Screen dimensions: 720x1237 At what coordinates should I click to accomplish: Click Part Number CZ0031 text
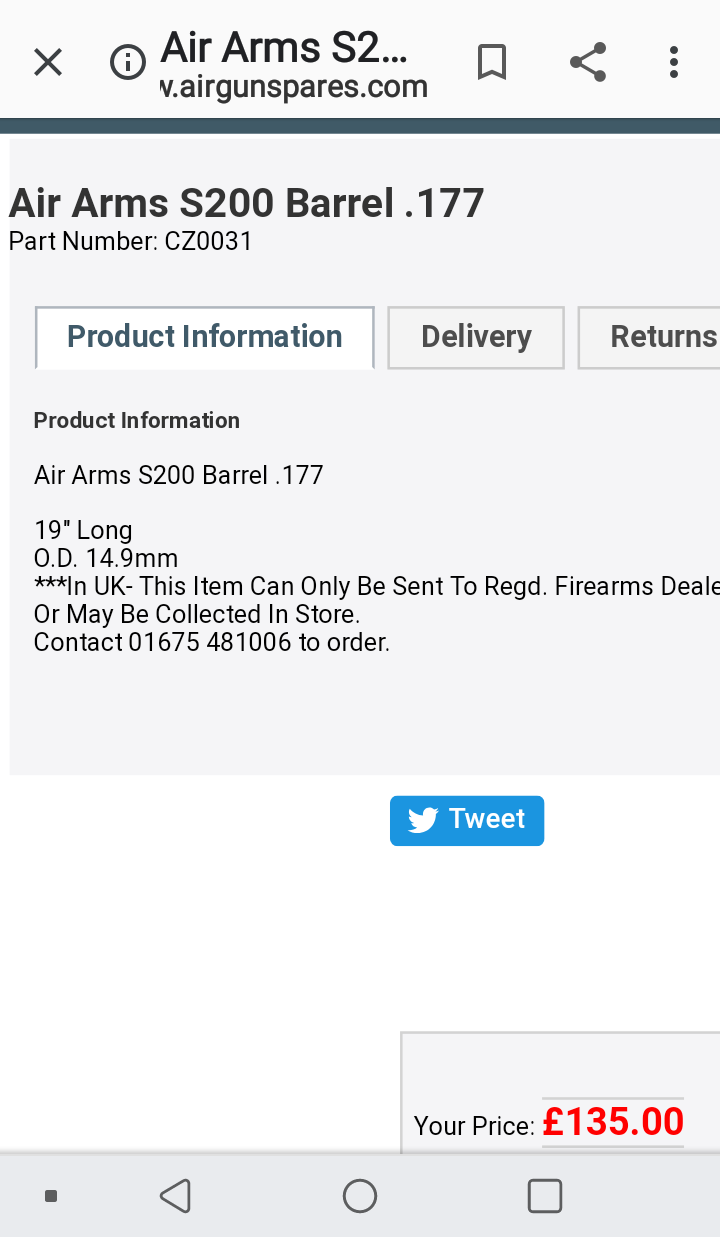click(x=131, y=241)
